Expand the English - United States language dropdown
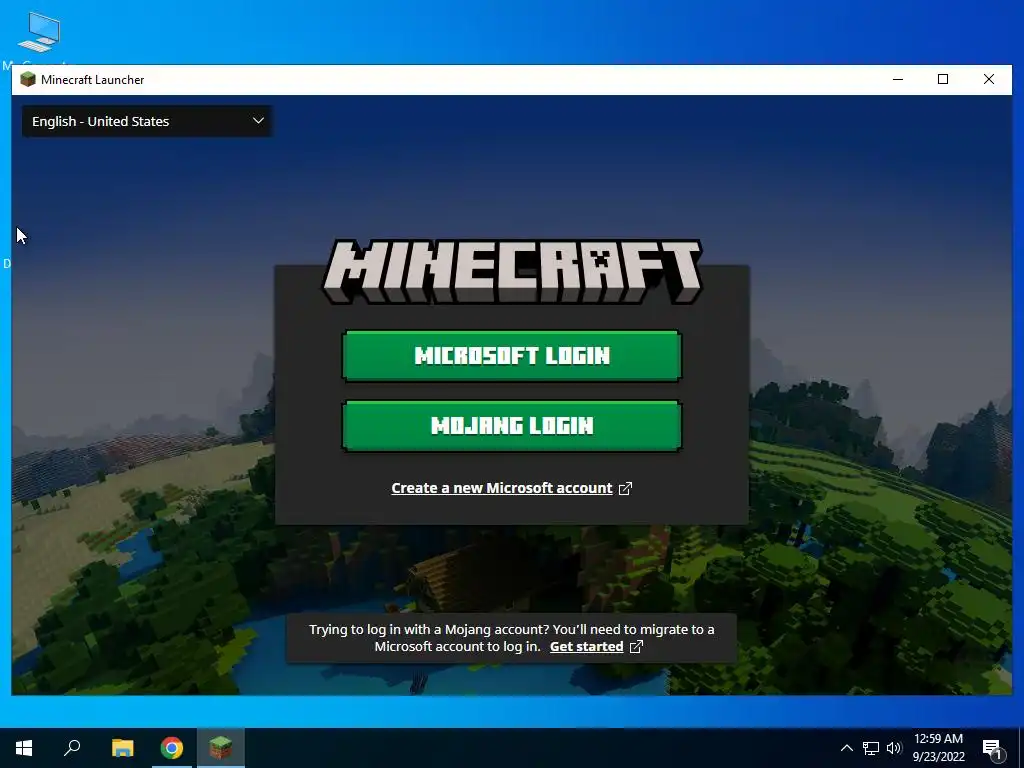The height and width of the screenshot is (768, 1024). coord(147,121)
